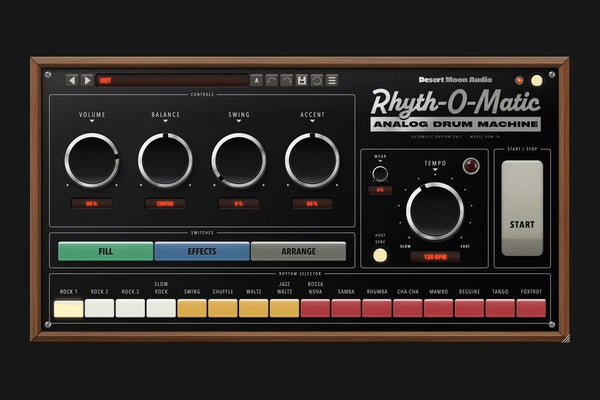This screenshot has height=400, width=600.
Task: Click the circular reset icon in toolbar
Action: 317,80
